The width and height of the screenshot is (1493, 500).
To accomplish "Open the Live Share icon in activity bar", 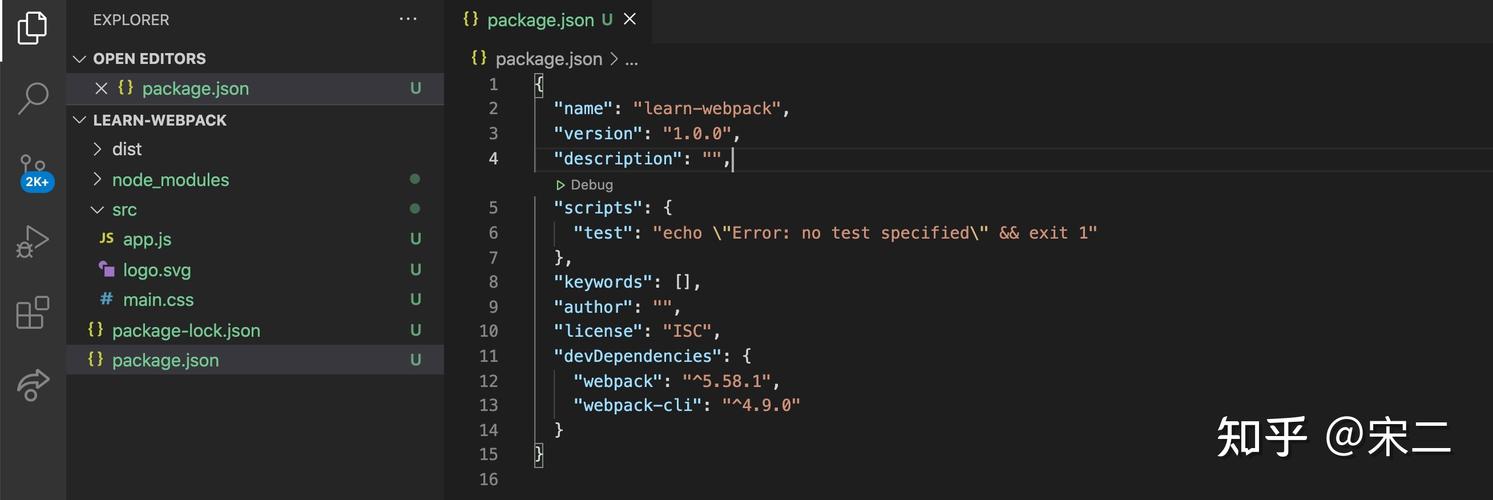I will [33, 384].
